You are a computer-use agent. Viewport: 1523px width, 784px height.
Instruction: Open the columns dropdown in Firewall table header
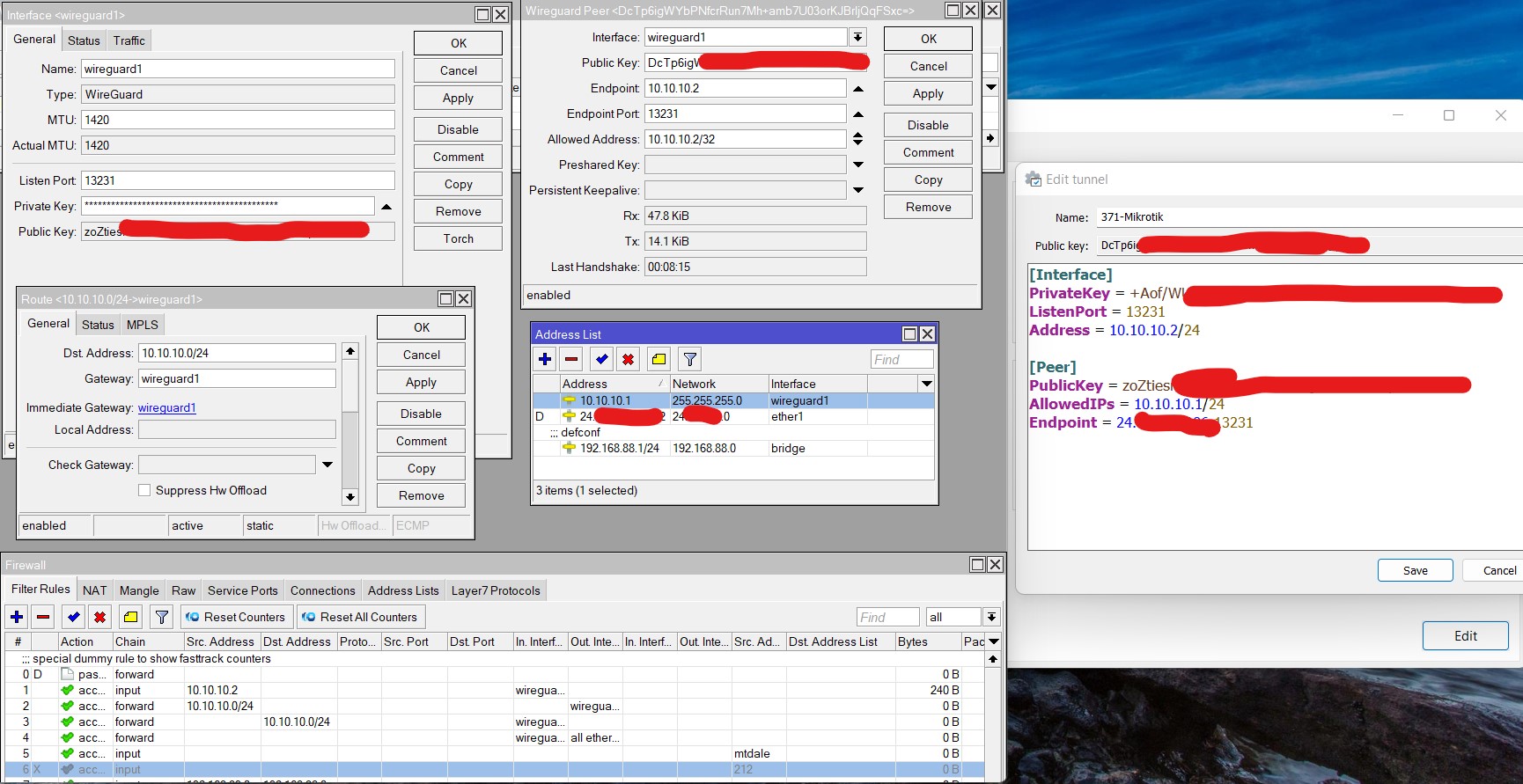click(x=994, y=641)
